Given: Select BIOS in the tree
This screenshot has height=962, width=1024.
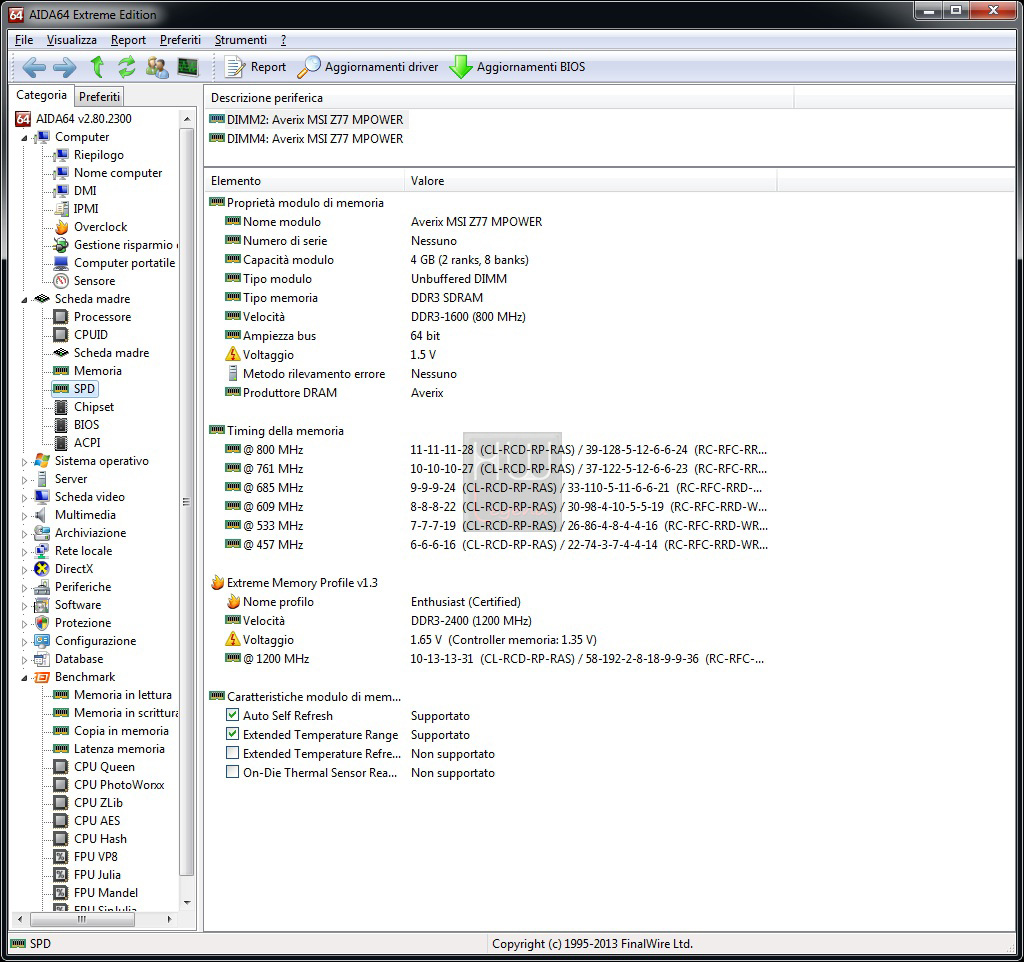Looking at the screenshot, I should [86, 425].
